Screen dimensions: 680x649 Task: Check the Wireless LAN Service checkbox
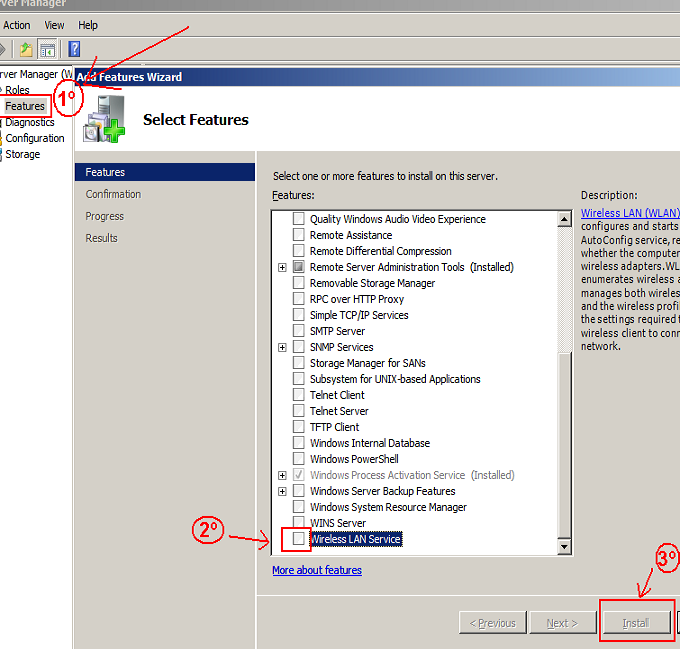(298, 538)
